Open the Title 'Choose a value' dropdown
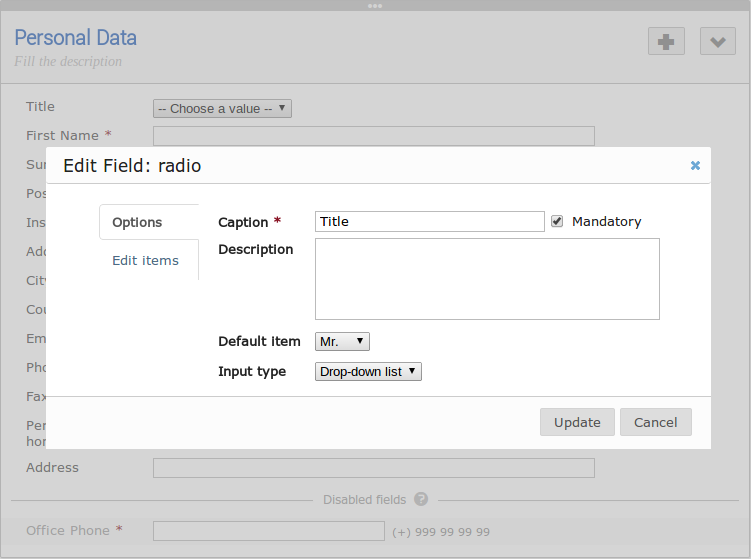Image resolution: width=751 pixels, height=559 pixels. pos(222,109)
